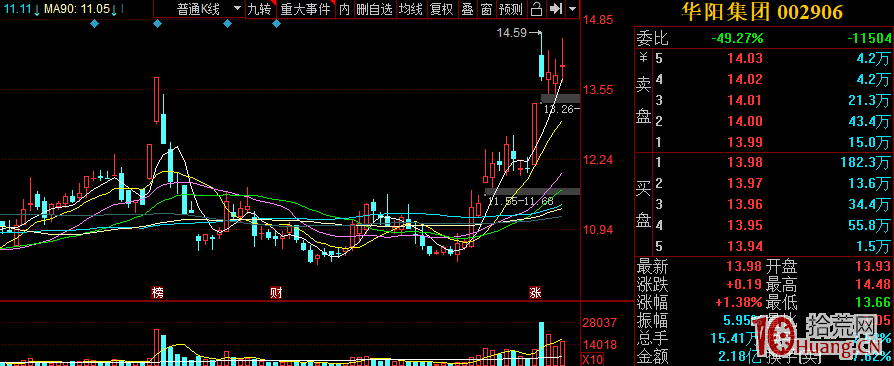Select buy level 1 price 13.98 in buy book

click(746, 163)
